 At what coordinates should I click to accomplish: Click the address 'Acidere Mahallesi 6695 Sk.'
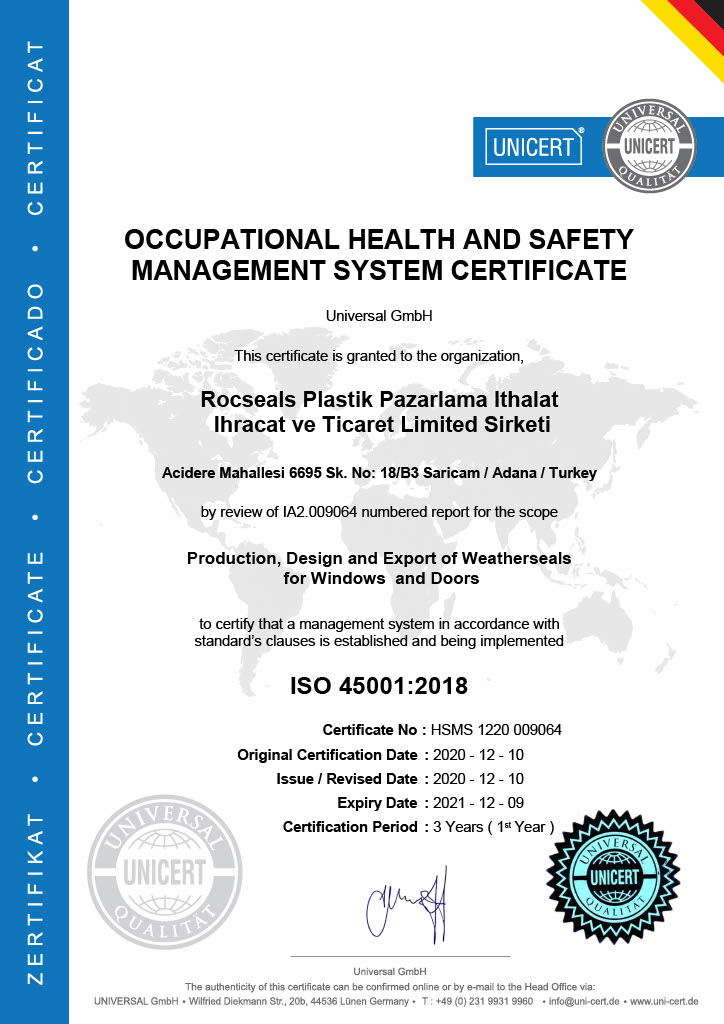[255, 473]
